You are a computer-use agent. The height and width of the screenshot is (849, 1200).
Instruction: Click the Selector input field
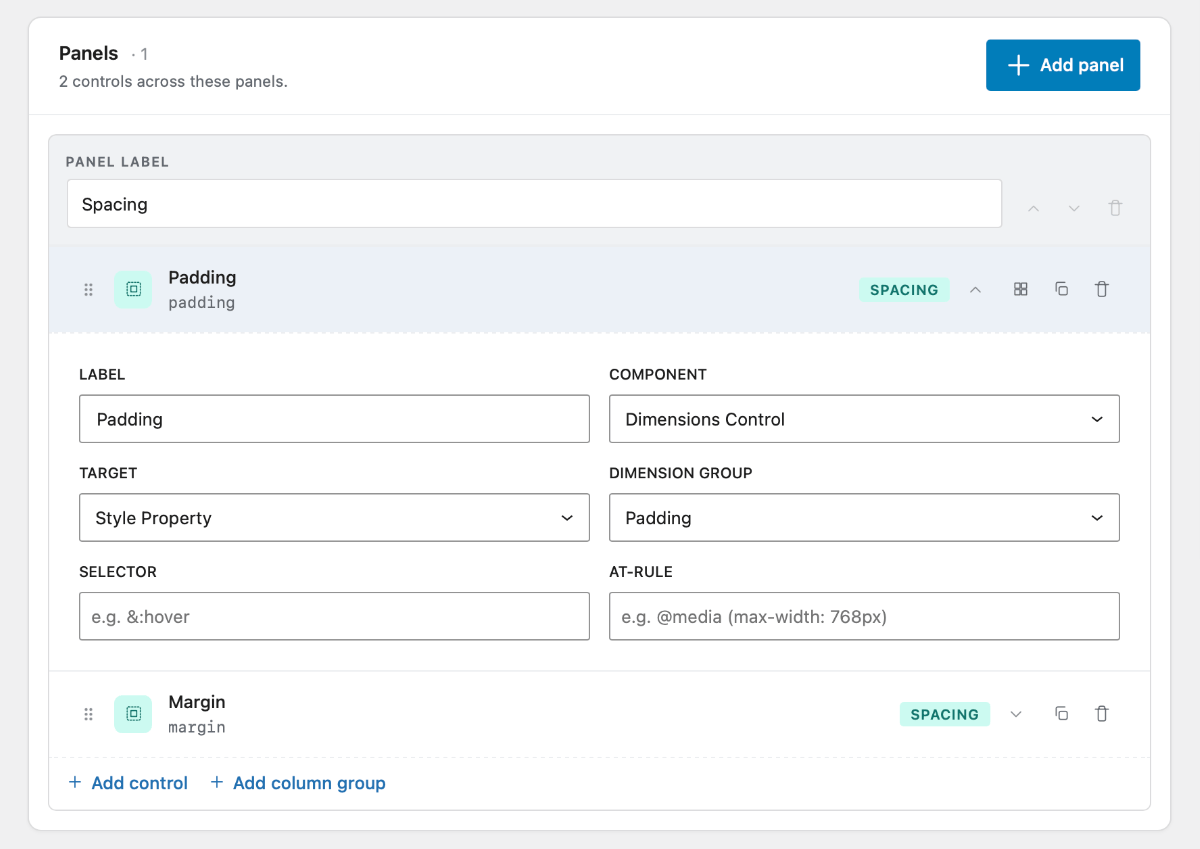pyautogui.click(x=334, y=617)
